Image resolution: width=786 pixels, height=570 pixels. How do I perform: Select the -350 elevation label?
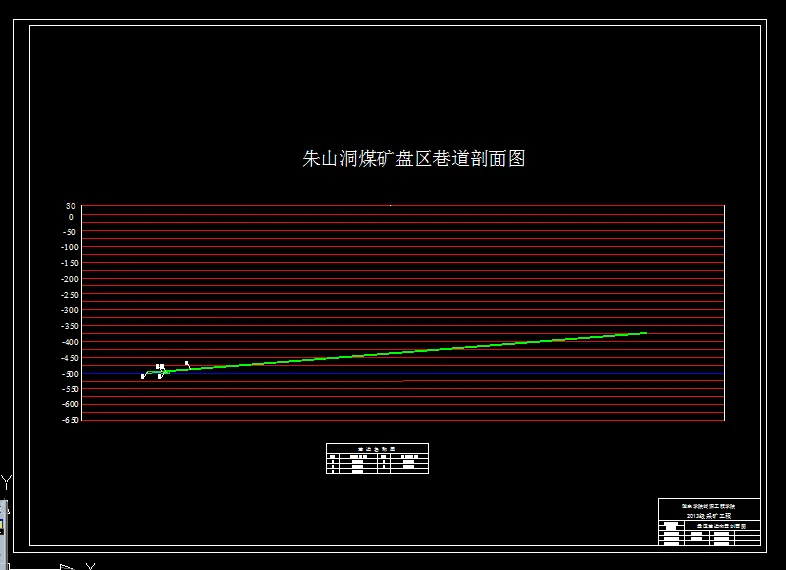pos(70,326)
